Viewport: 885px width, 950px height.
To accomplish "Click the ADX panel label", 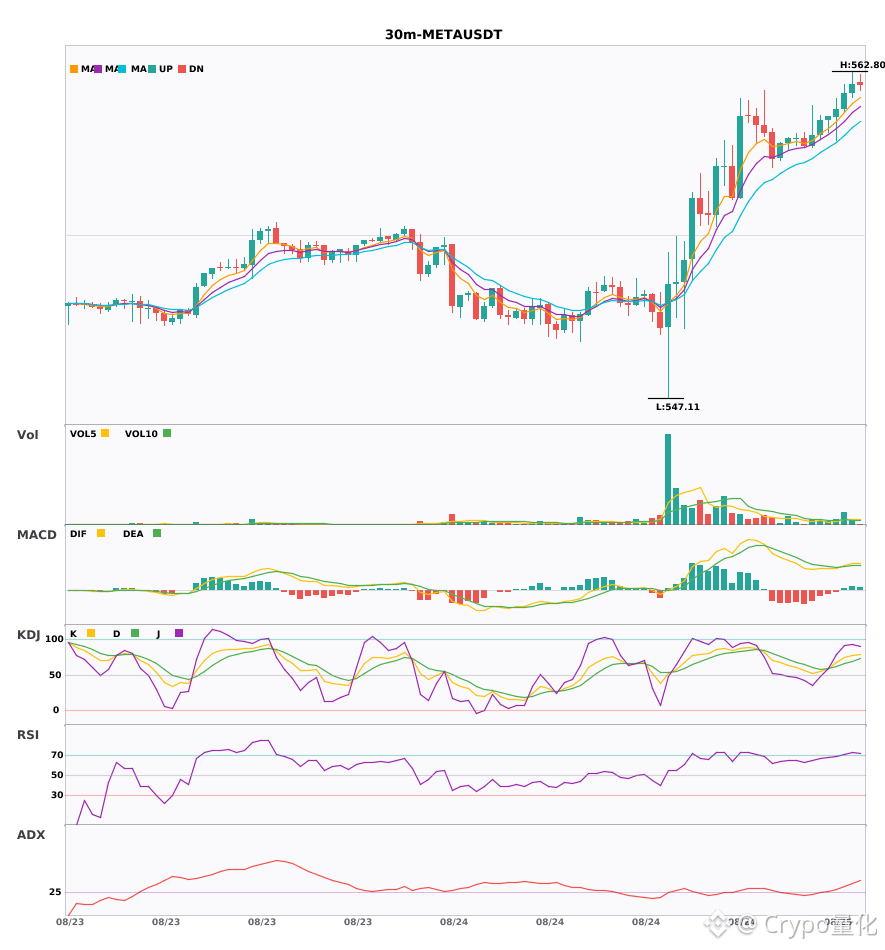I will [x=31, y=835].
